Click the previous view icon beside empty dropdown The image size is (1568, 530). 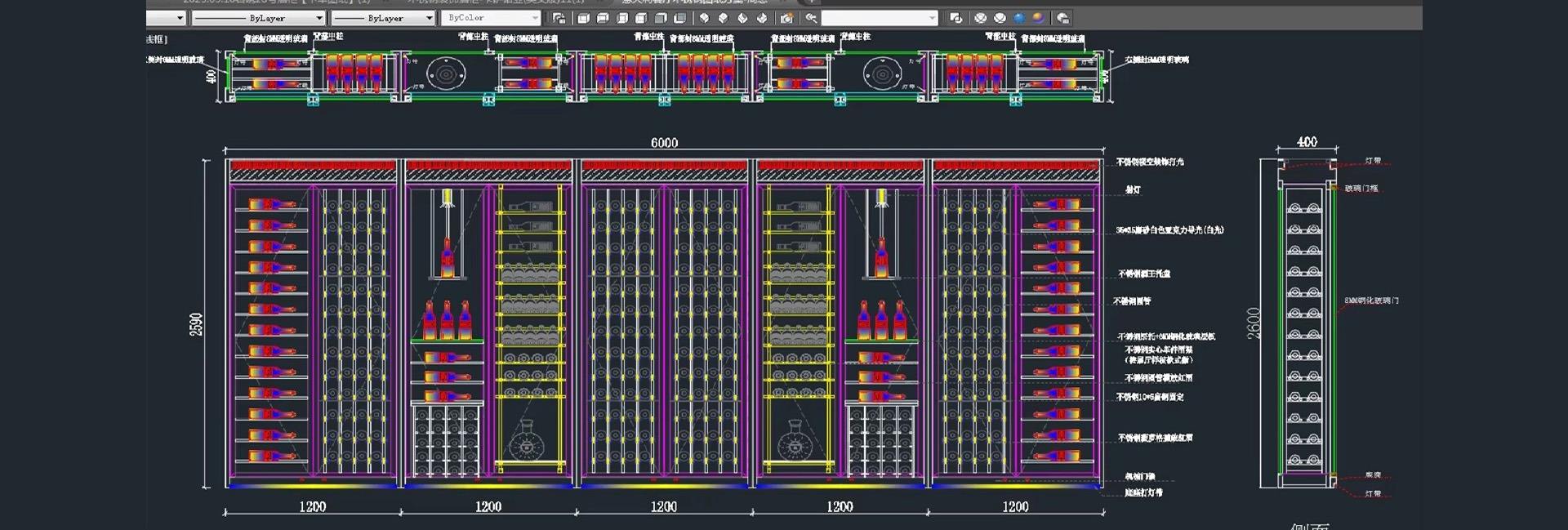click(811, 18)
